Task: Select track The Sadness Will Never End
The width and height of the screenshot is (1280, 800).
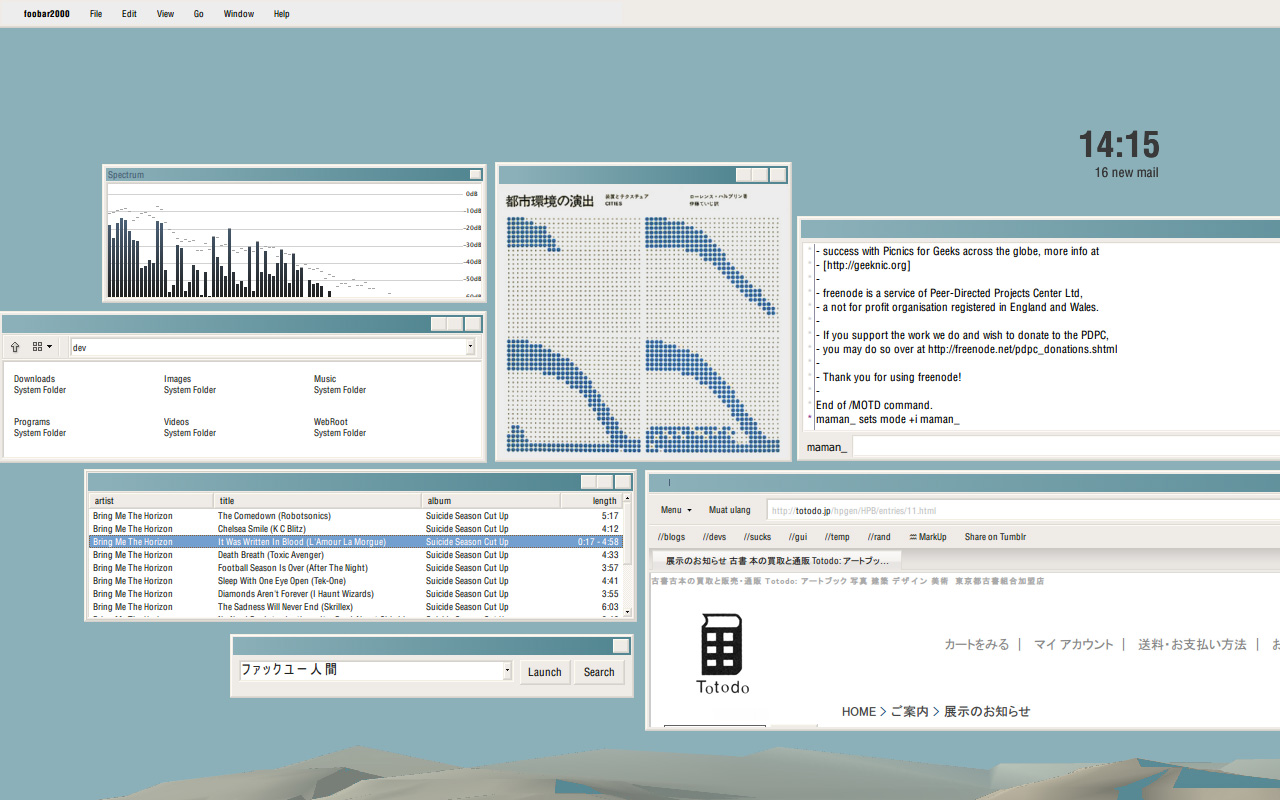Action: point(356,607)
